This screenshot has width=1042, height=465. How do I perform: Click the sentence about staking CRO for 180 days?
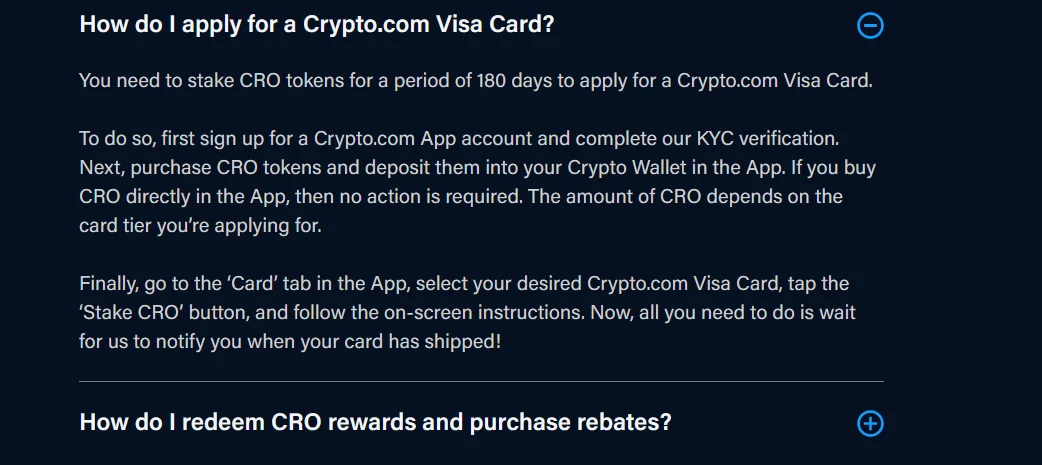click(x=476, y=81)
